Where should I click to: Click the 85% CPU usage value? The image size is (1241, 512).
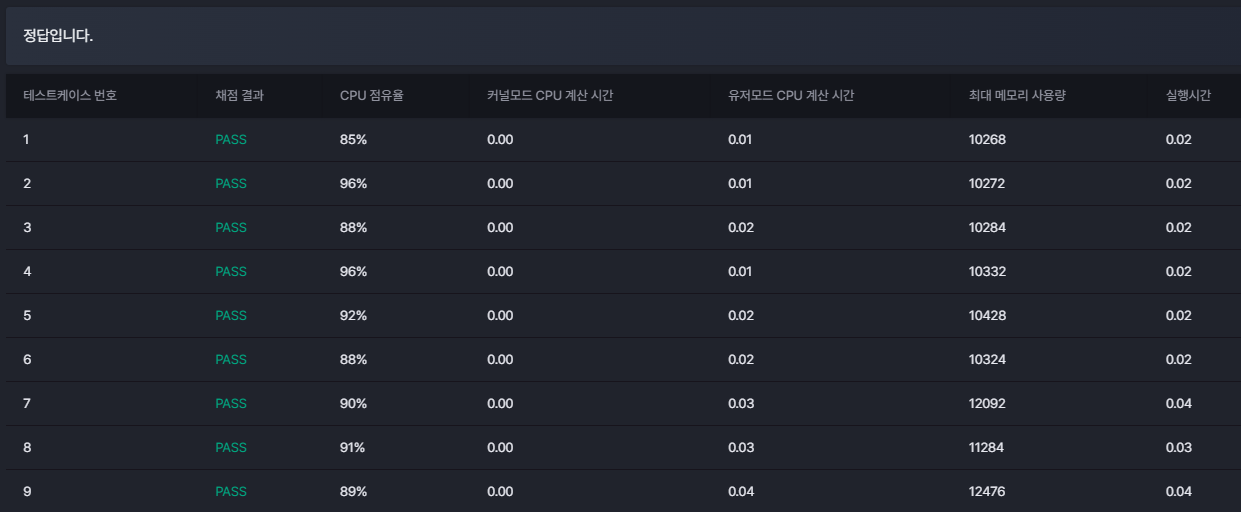[354, 140]
